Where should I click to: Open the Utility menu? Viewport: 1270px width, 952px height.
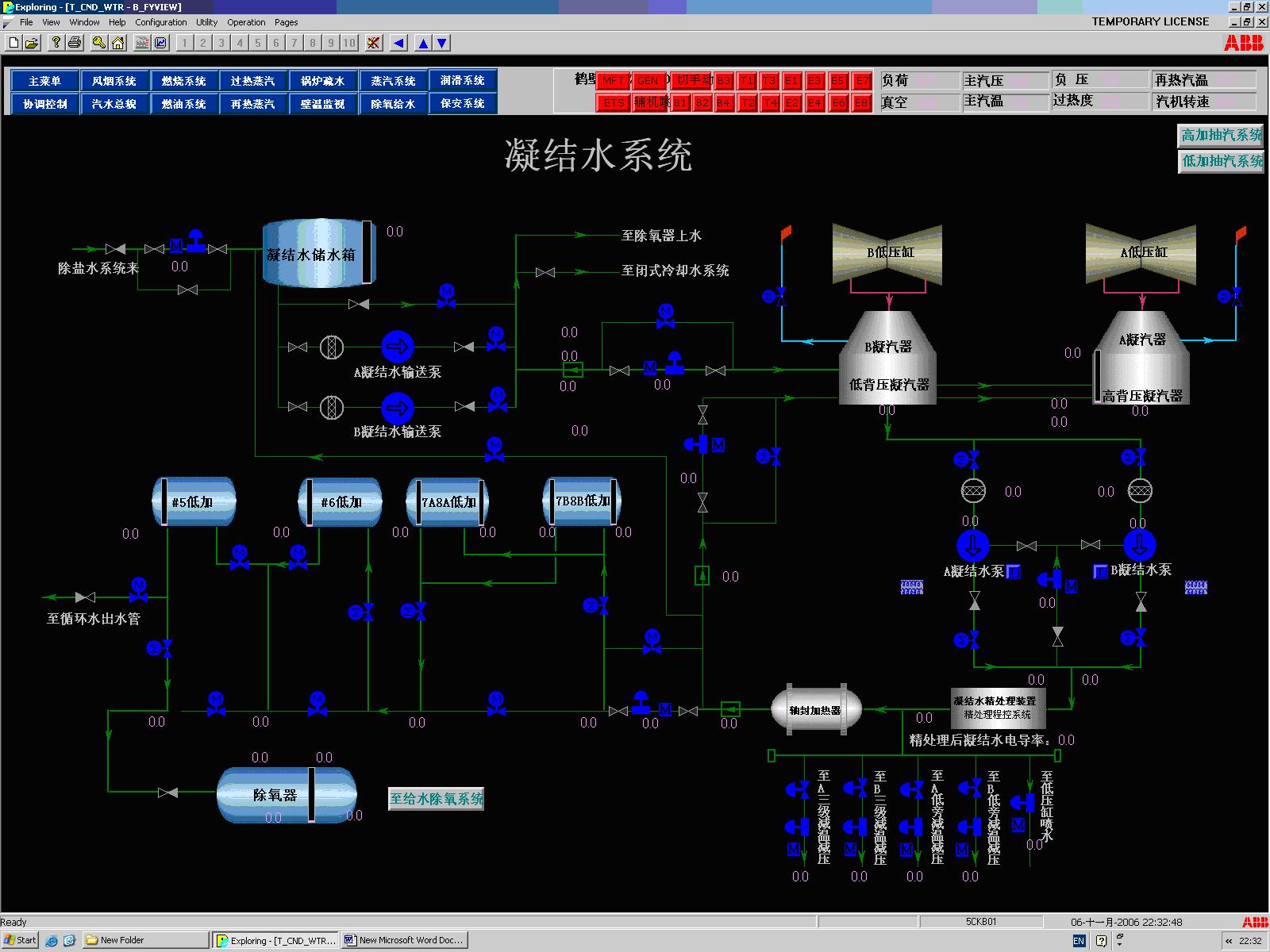click(206, 22)
